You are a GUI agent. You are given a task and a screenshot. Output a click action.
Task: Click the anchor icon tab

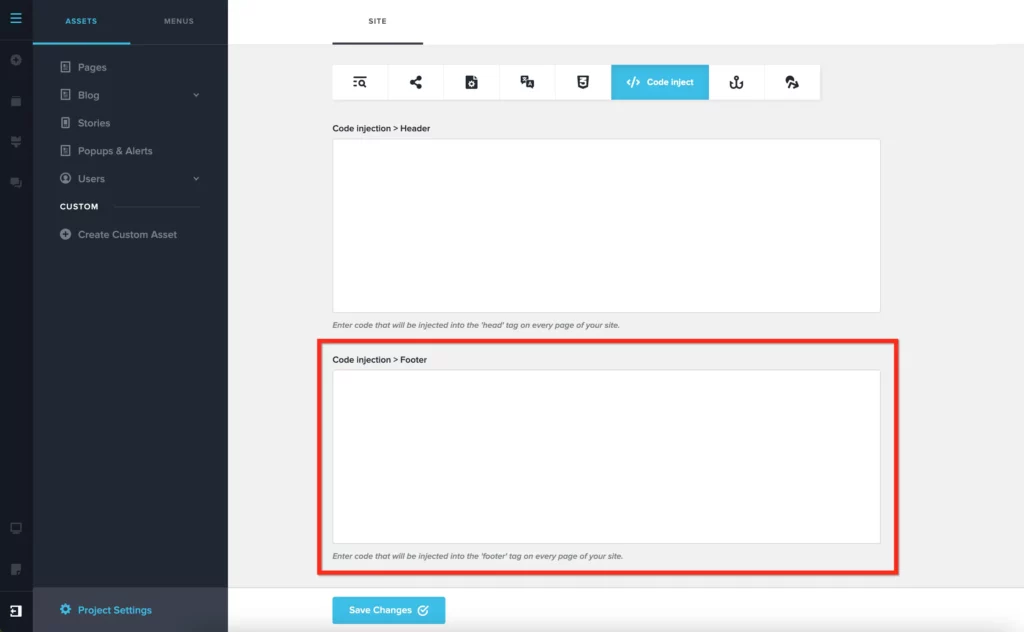click(736, 83)
